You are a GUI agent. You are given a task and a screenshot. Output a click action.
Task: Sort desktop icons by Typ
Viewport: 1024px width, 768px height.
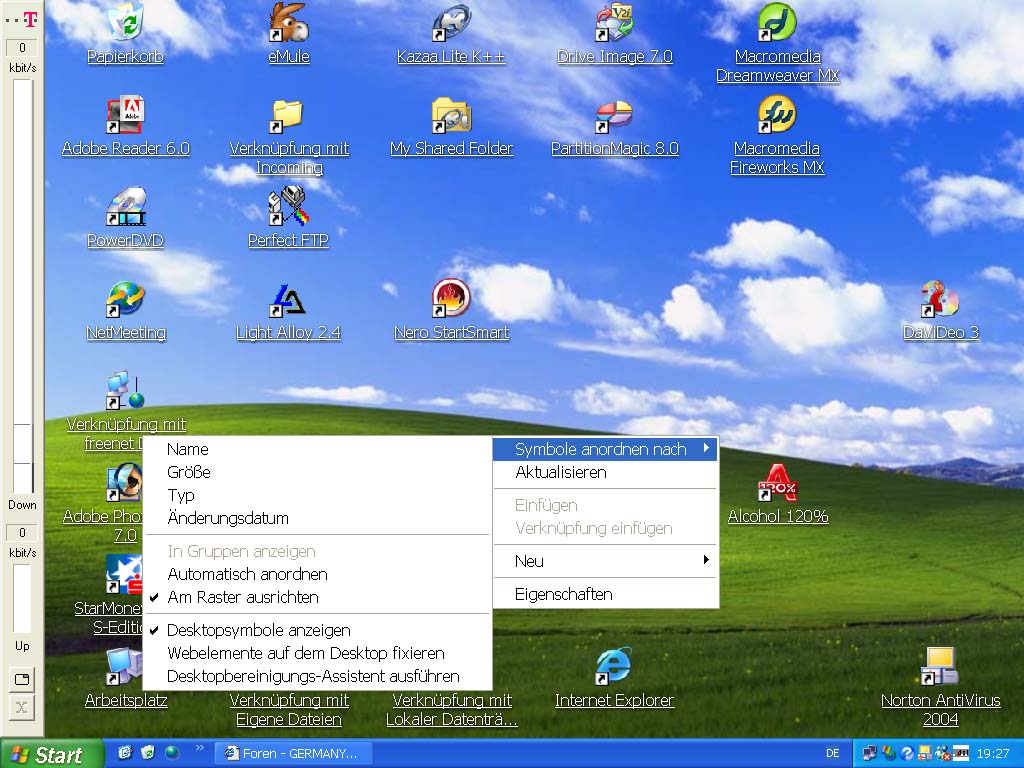pyautogui.click(x=316, y=495)
